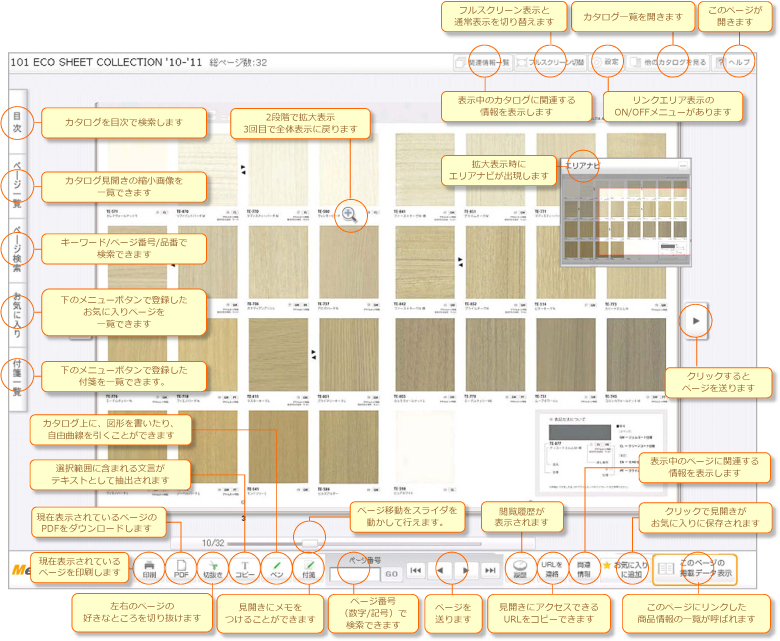Download the page via PDF icon
The height and width of the screenshot is (641, 780).
click(181, 569)
